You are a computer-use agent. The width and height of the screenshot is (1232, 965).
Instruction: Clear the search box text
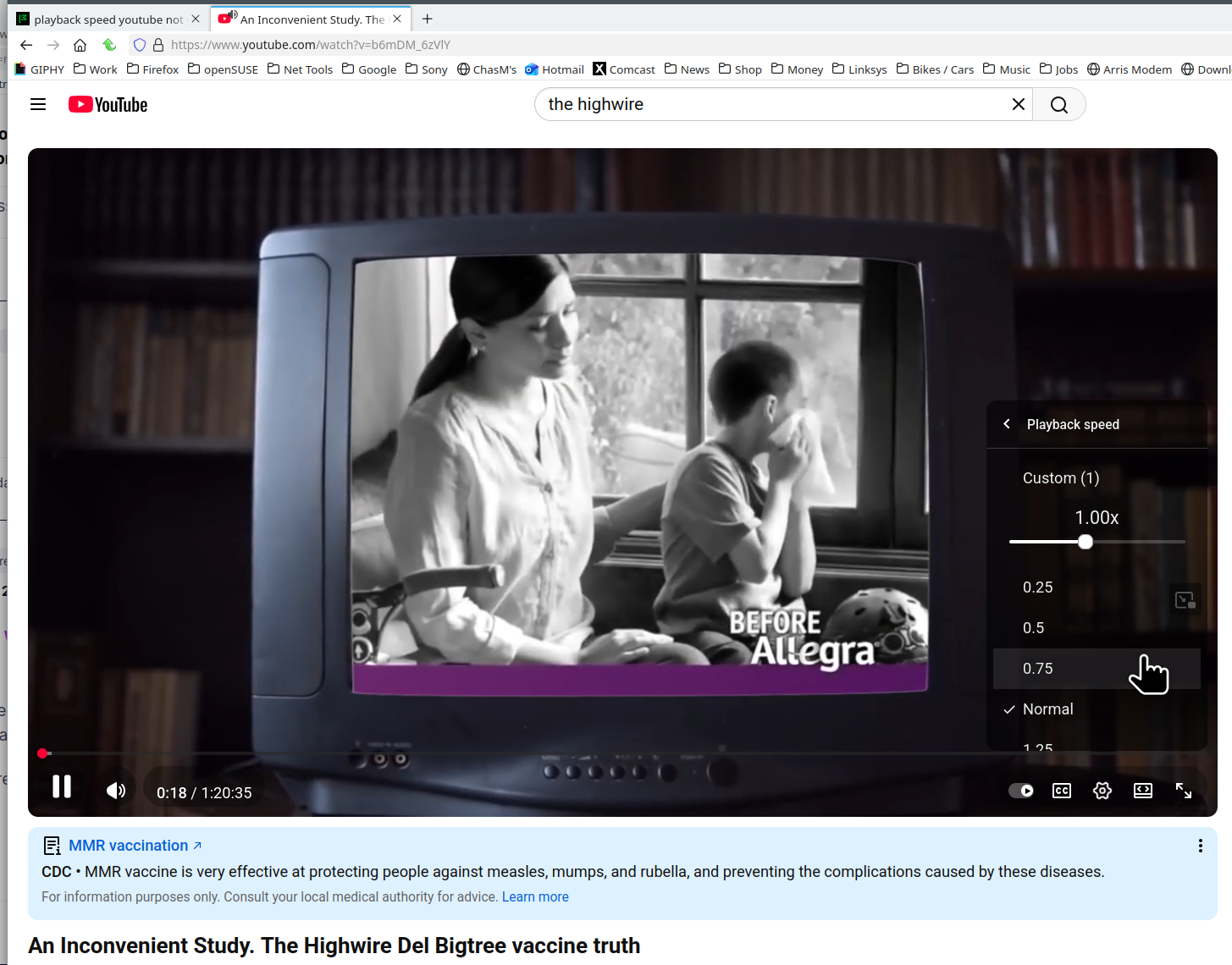pos(1019,104)
